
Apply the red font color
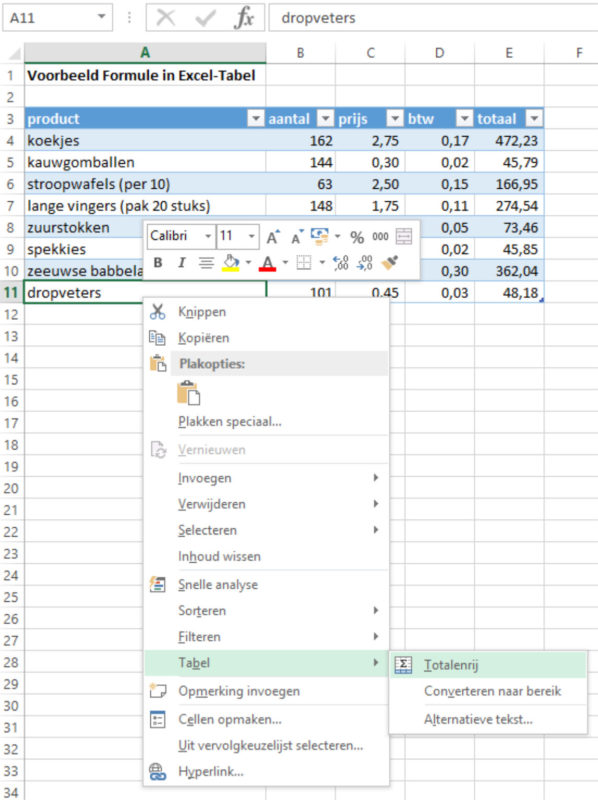(267, 263)
